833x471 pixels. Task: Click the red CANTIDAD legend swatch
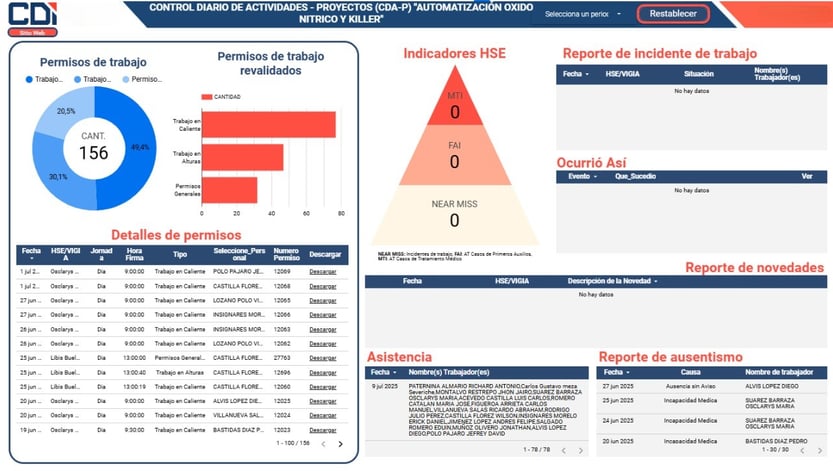(207, 97)
